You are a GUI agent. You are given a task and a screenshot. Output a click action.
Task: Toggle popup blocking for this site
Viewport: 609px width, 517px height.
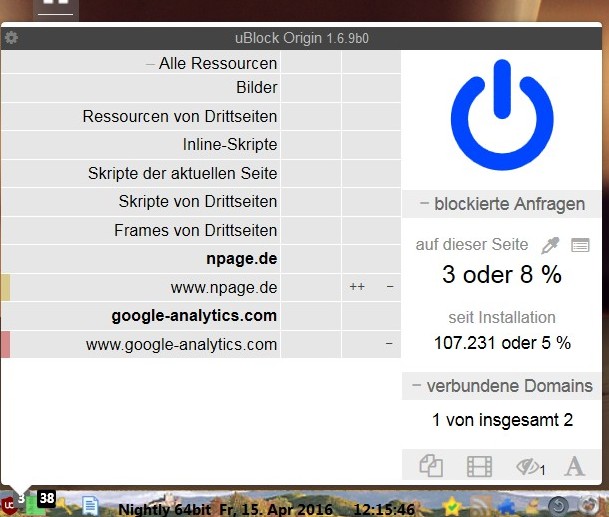[x=431, y=465]
